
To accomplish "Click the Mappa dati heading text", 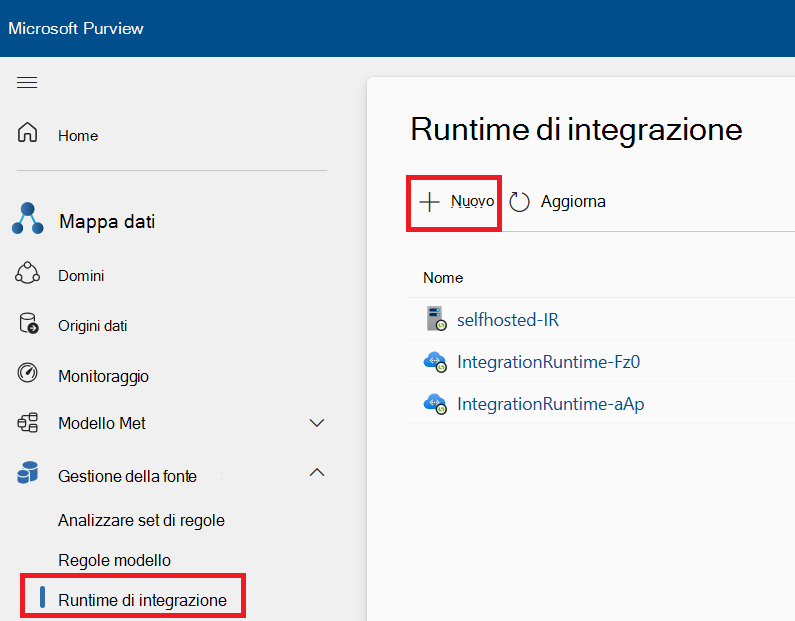I will point(107,222).
